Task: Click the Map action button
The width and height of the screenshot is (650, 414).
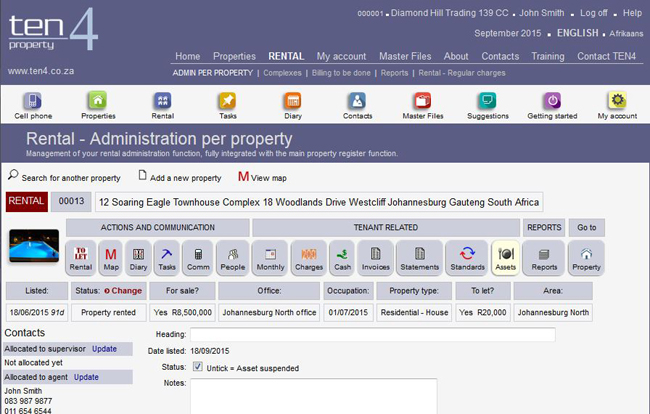Action: coord(111,258)
